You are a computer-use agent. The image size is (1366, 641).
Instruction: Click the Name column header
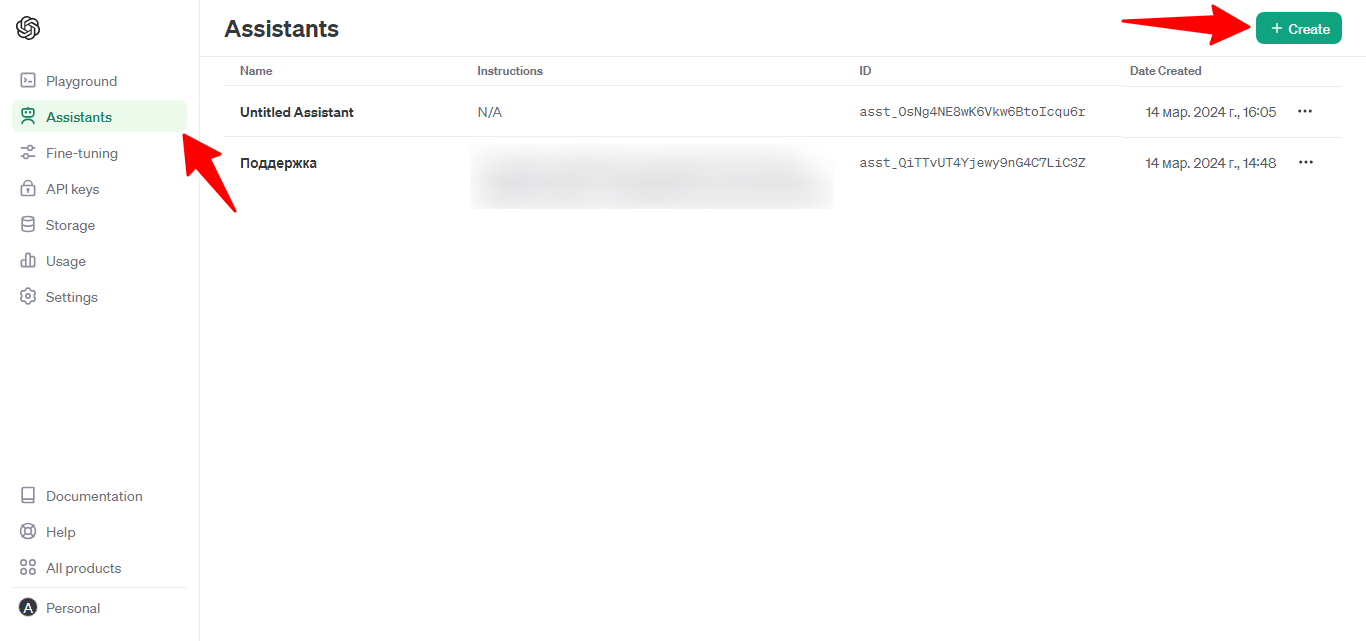(256, 71)
